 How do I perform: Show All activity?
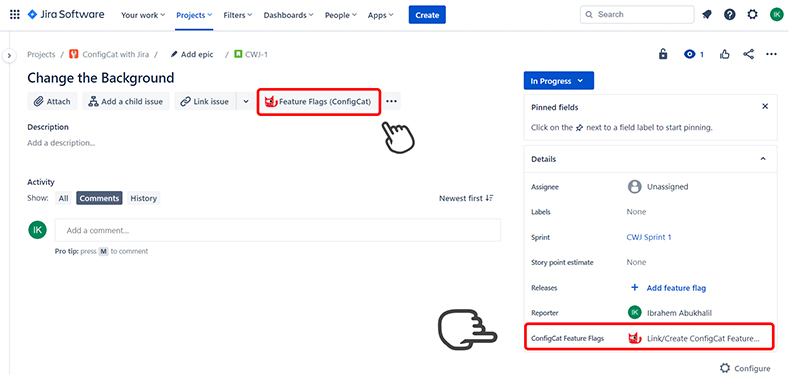[x=63, y=198]
